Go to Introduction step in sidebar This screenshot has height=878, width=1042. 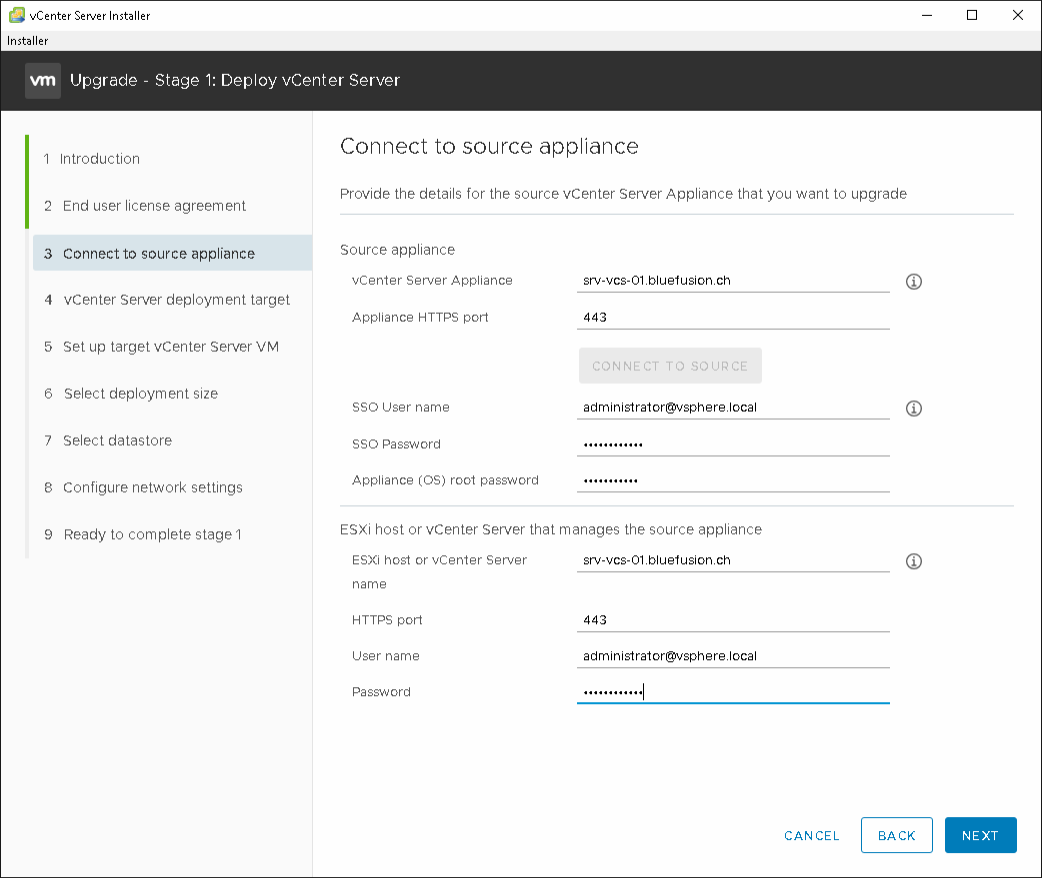(100, 159)
